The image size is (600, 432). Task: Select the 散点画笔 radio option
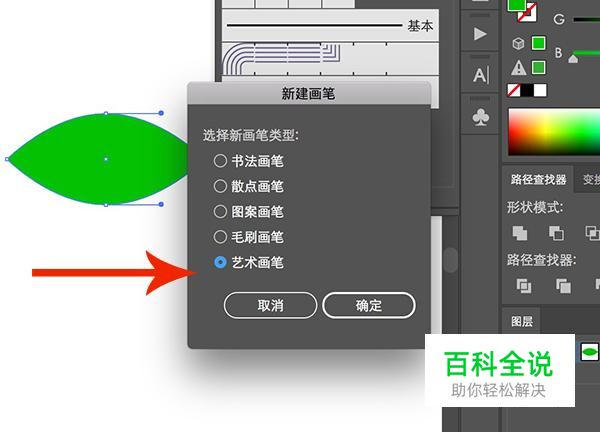249,186
